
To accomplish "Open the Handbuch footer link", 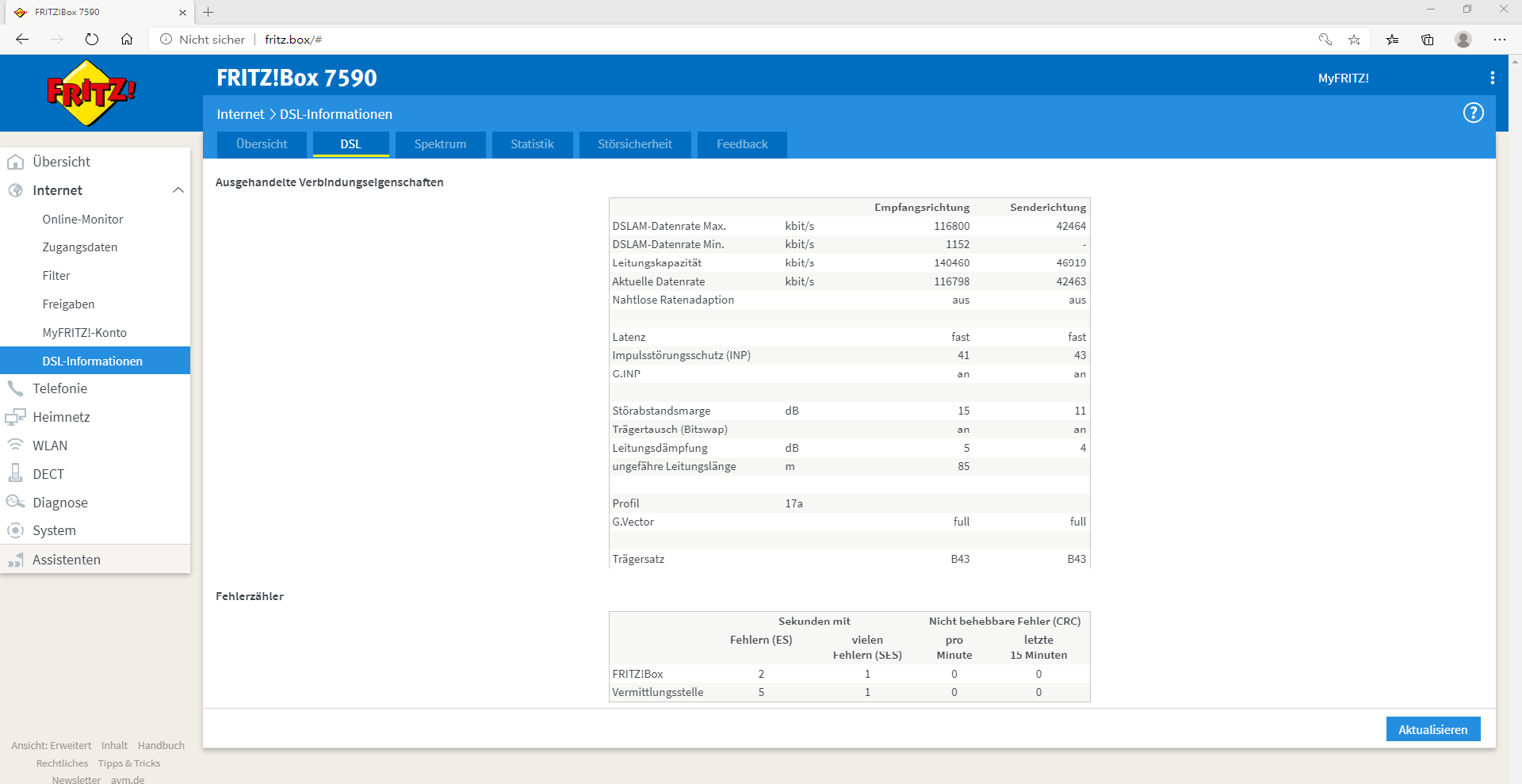I will [161, 745].
